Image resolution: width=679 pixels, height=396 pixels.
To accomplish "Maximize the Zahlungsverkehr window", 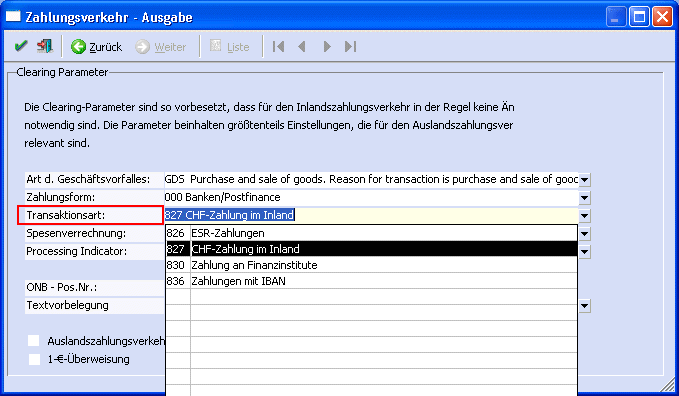I will coord(639,17).
